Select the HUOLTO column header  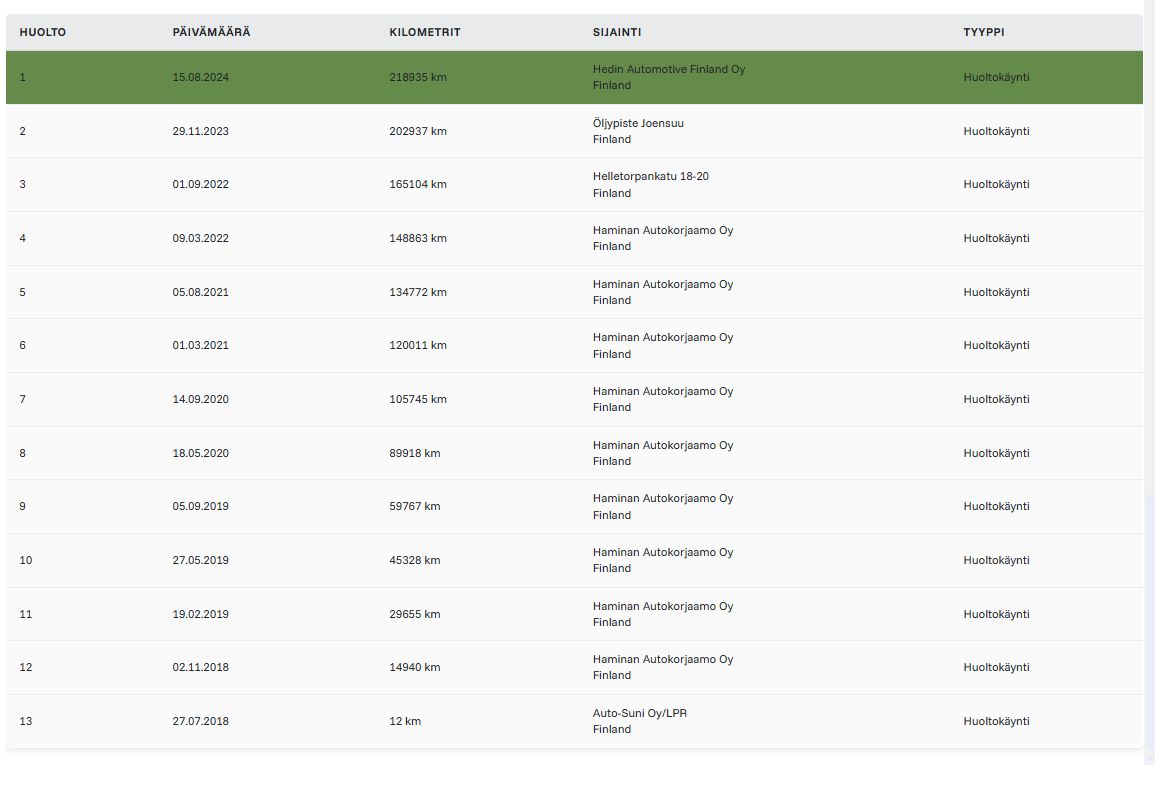(43, 32)
